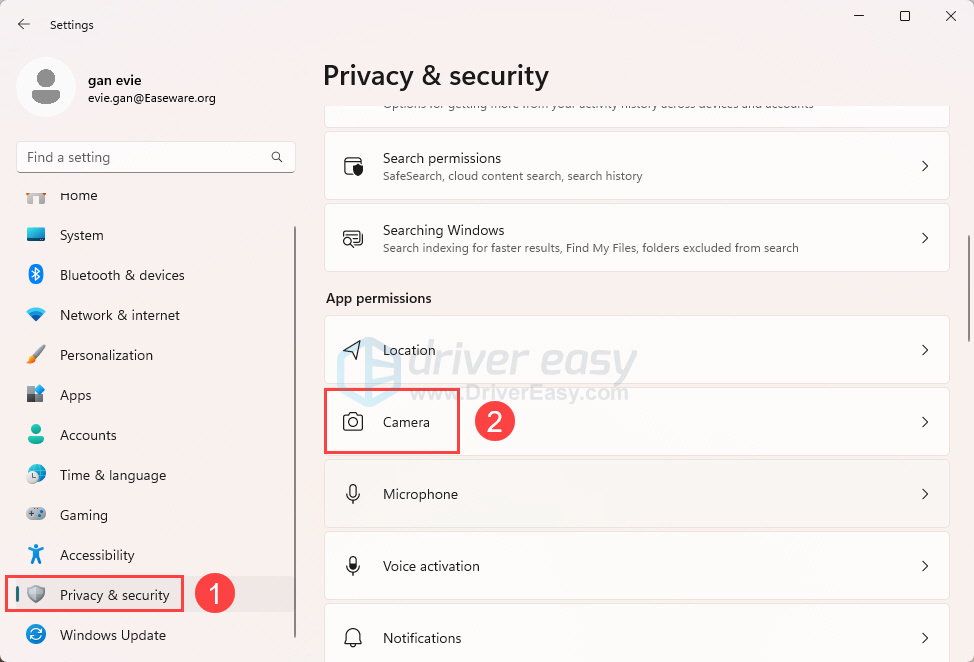Click the Gaming controller icon
This screenshot has height=662, width=974.
click(x=36, y=515)
